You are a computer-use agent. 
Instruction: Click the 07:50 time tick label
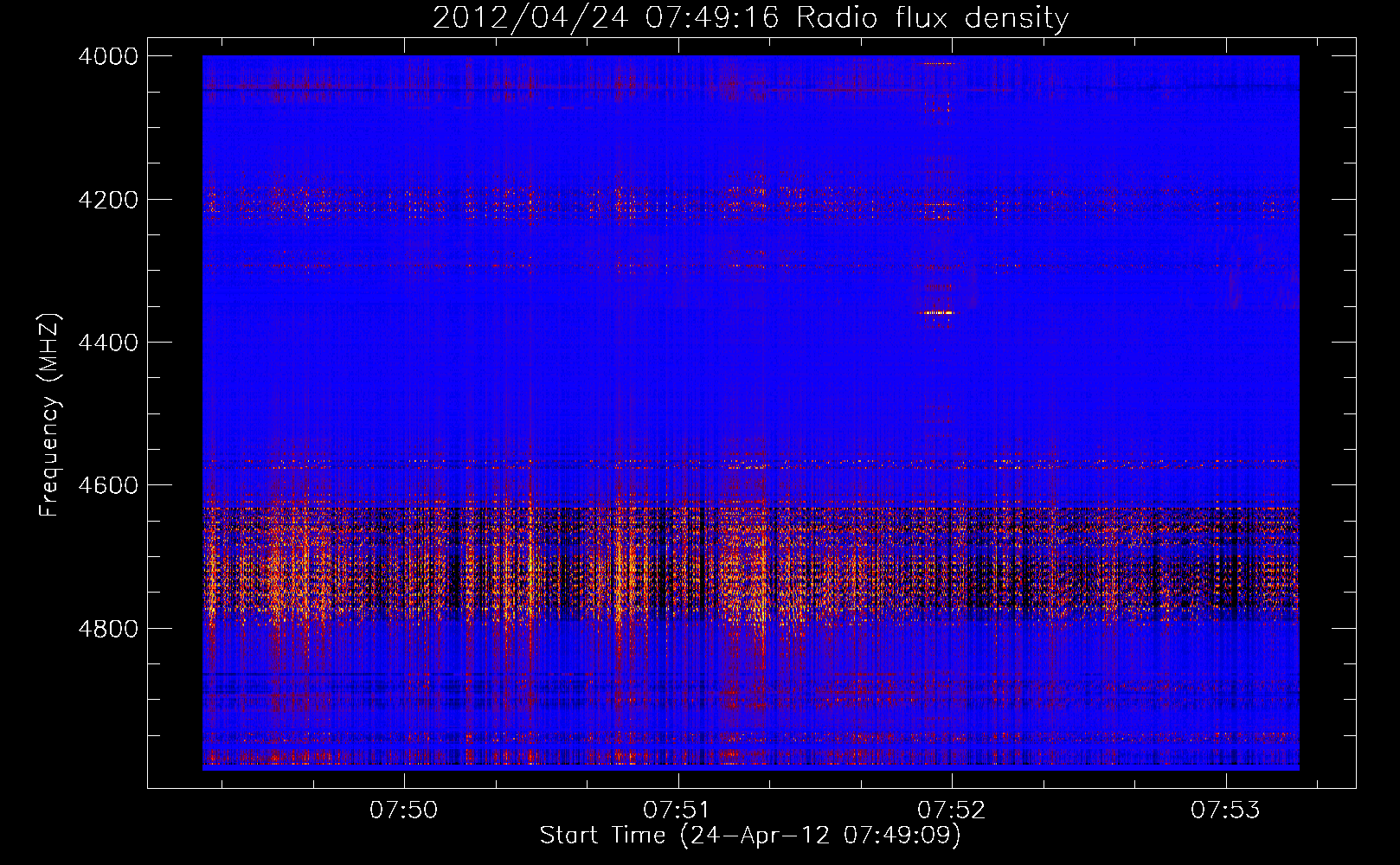point(404,811)
